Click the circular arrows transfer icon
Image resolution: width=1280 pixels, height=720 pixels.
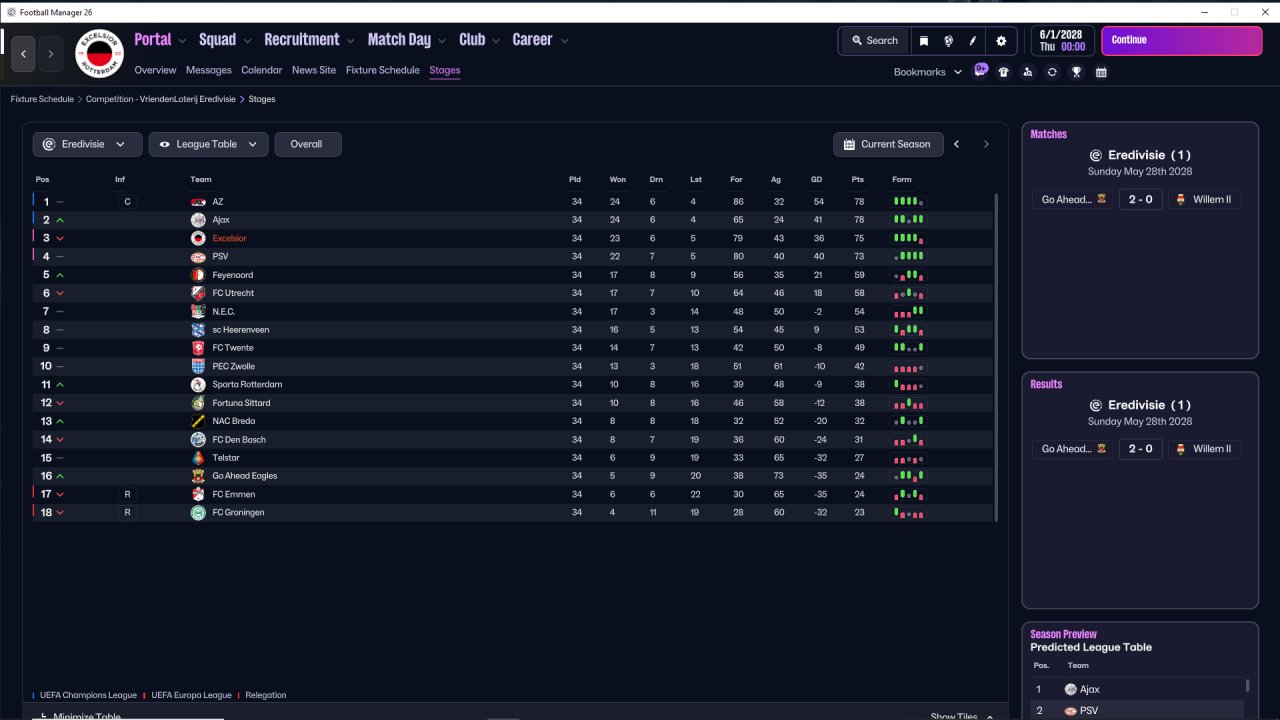point(1052,72)
